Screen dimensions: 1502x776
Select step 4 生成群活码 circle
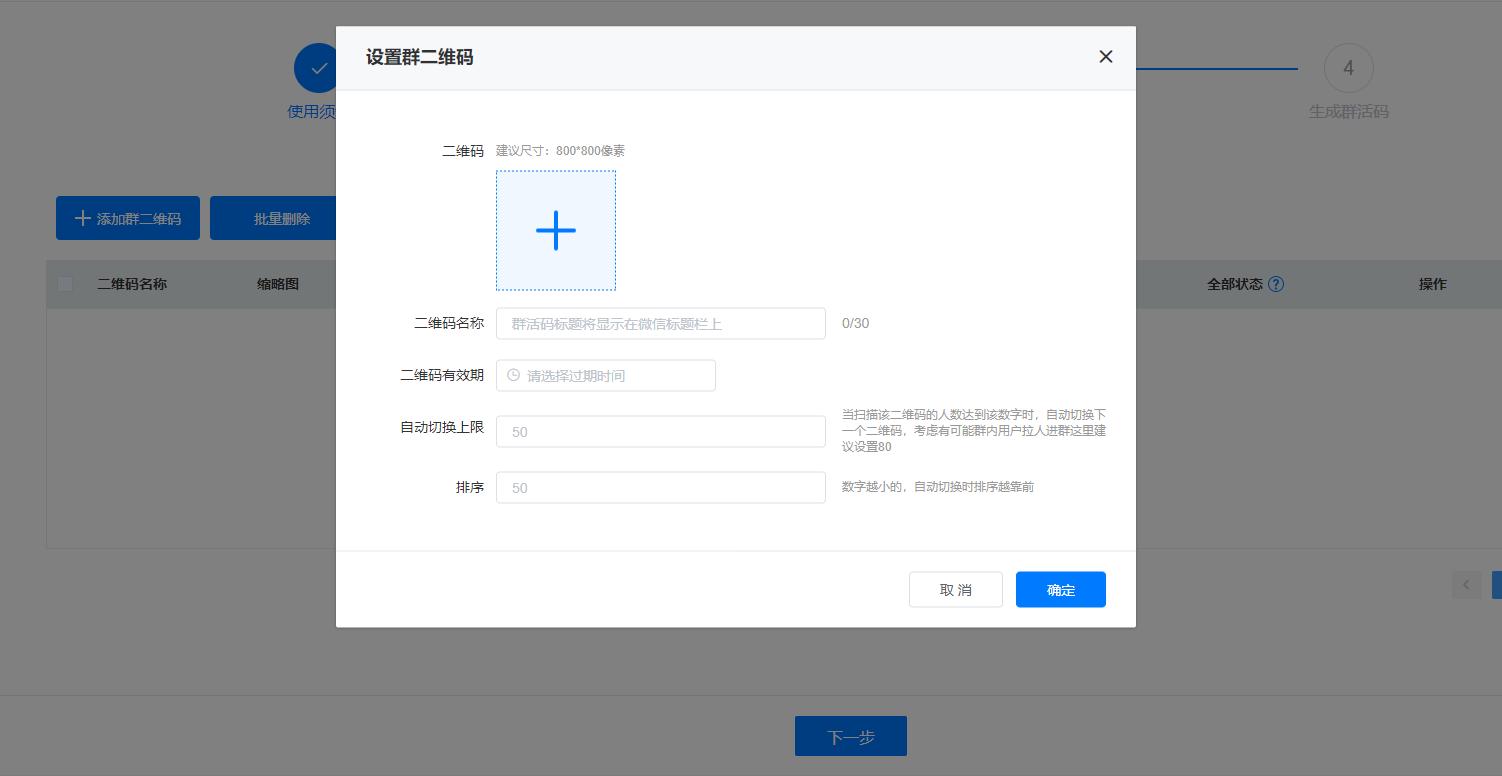click(x=1348, y=68)
